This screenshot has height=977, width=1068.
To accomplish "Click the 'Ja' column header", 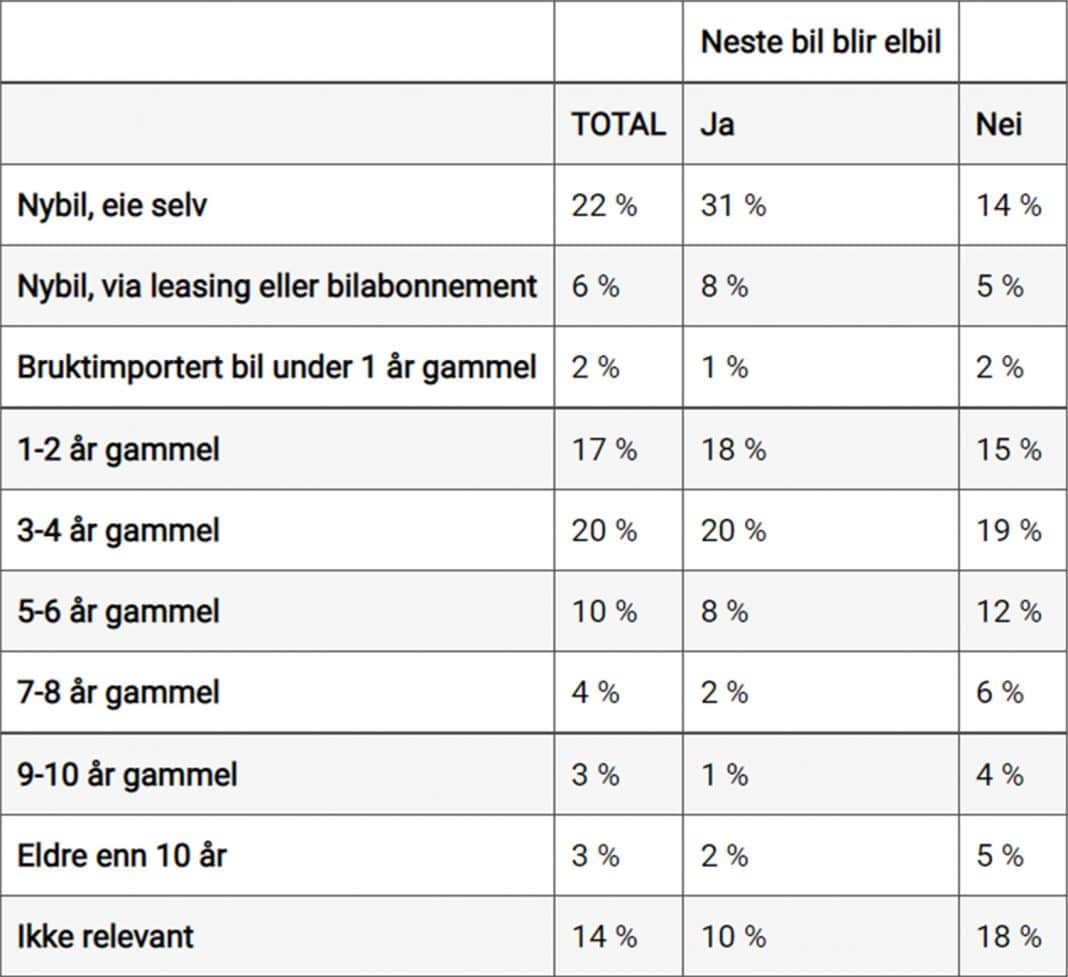I will 717,125.
